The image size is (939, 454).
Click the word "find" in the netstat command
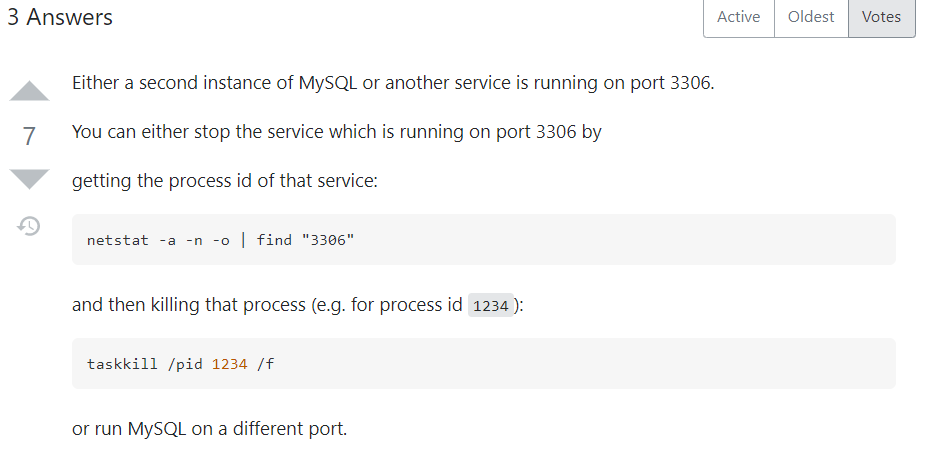273,241
